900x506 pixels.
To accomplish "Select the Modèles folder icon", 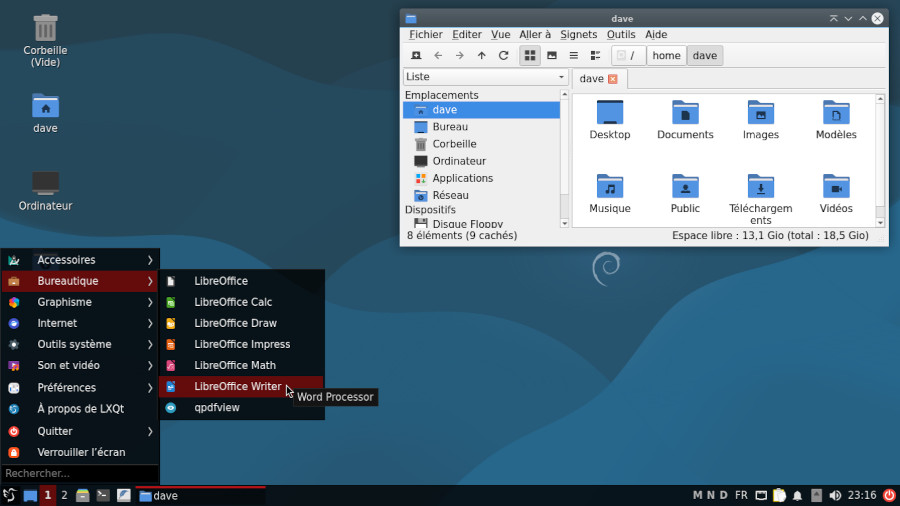I will (836, 119).
